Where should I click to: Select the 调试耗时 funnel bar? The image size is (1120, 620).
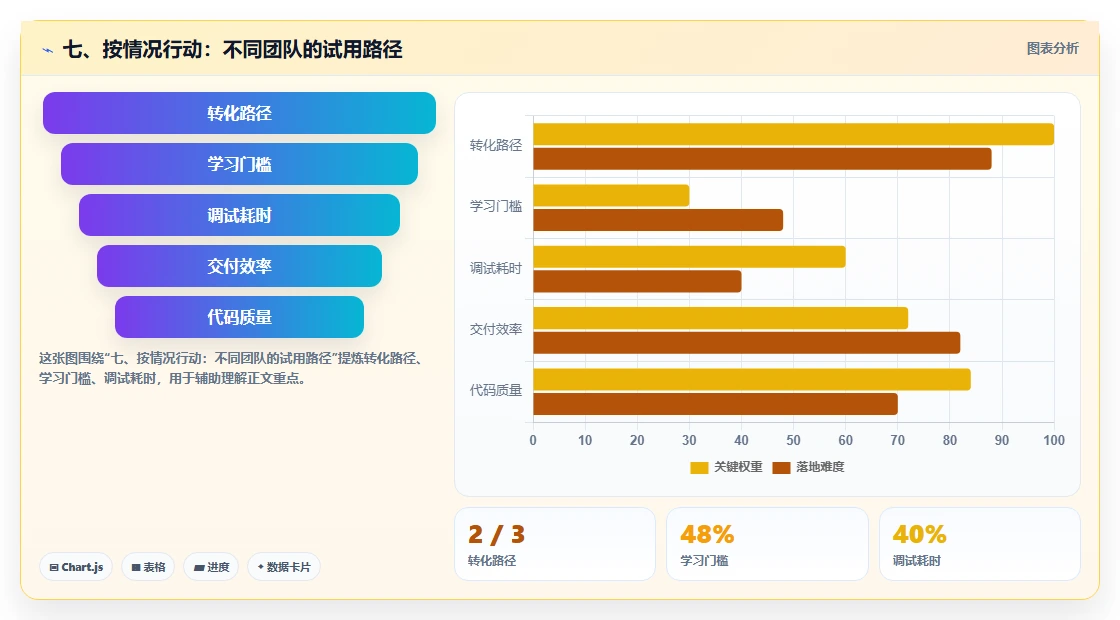(x=239, y=215)
